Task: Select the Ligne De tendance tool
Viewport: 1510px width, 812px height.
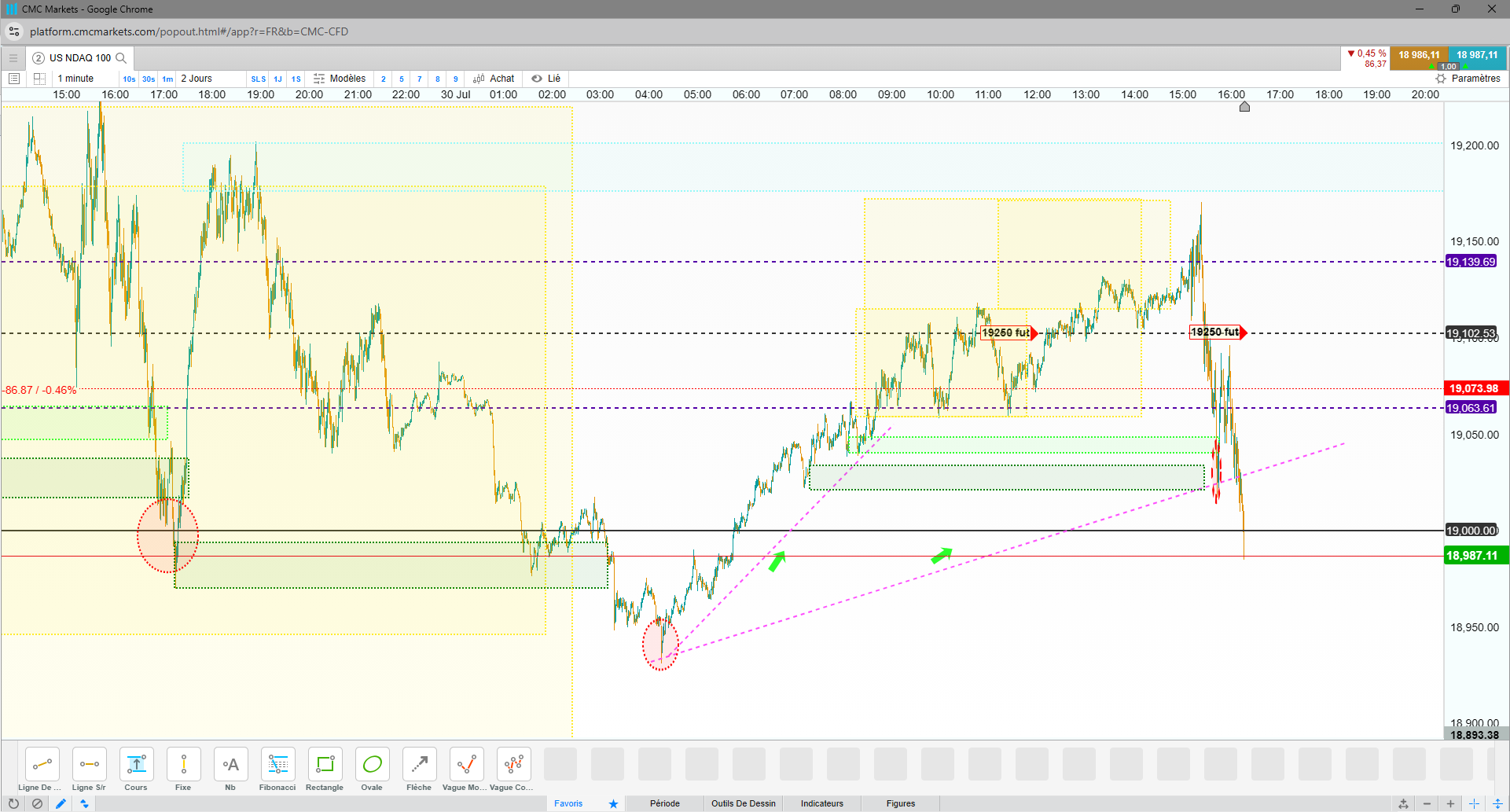Action: click(42, 770)
